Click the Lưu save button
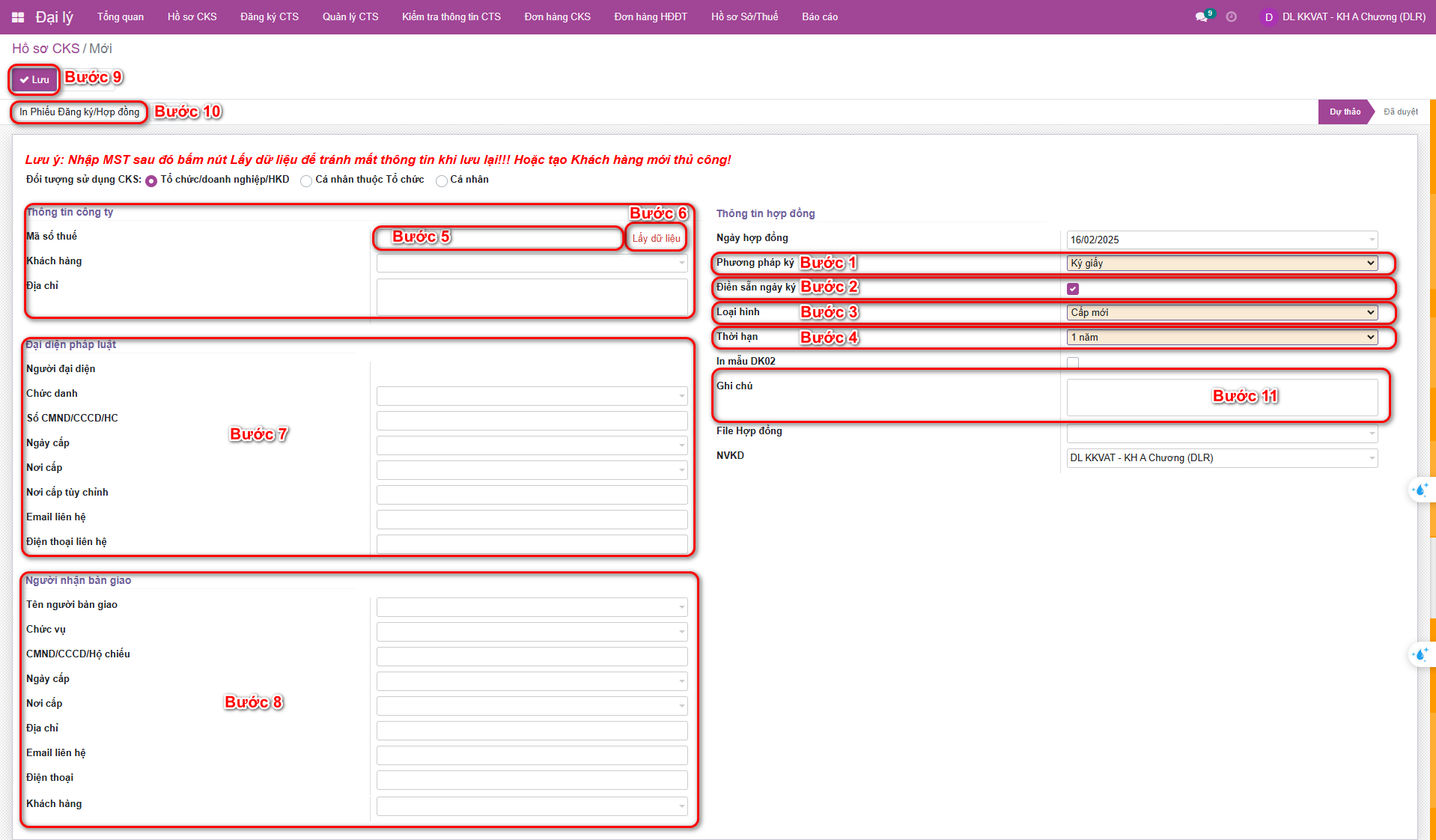The image size is (1436, 840). 34,79
